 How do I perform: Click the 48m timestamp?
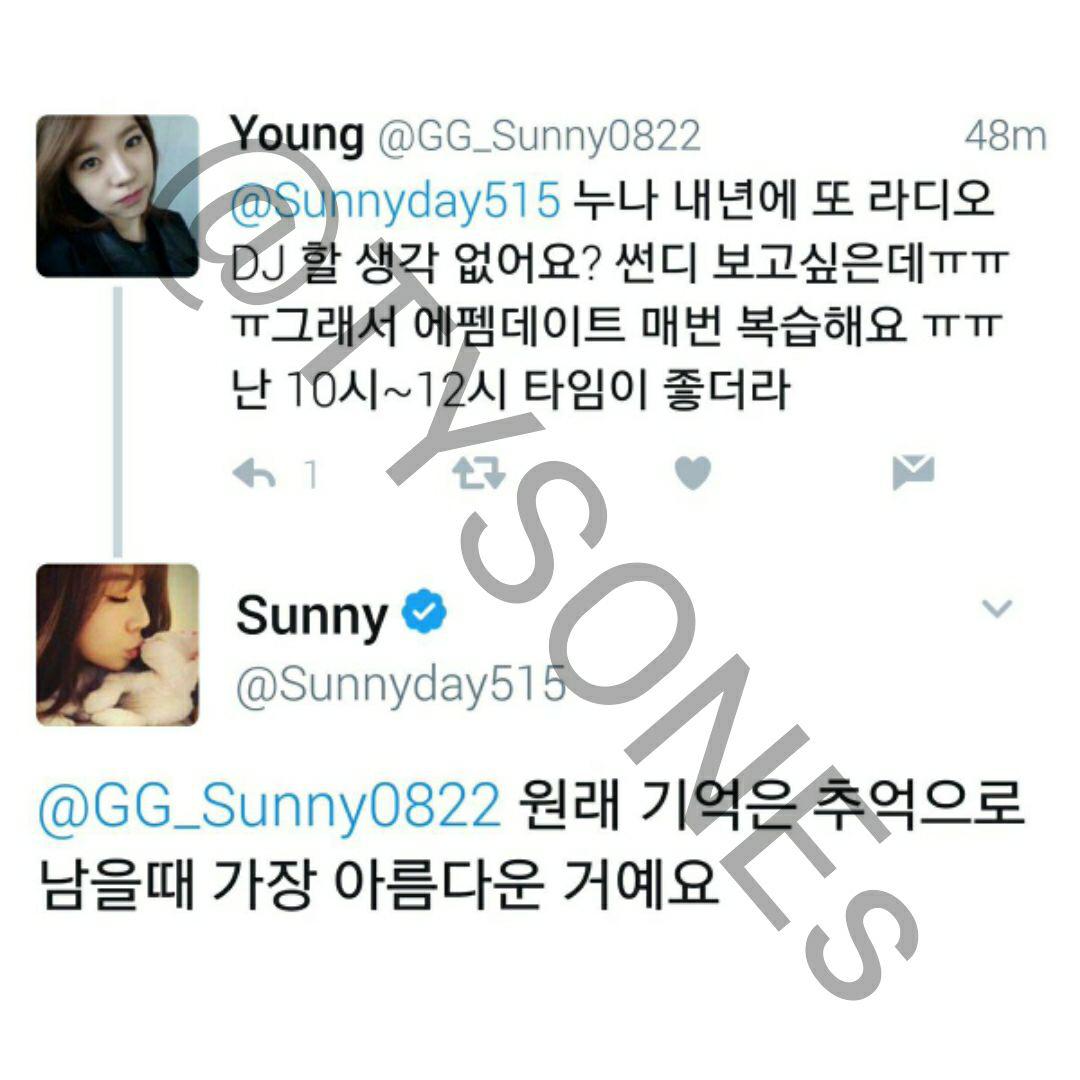tap(1005, 136)
